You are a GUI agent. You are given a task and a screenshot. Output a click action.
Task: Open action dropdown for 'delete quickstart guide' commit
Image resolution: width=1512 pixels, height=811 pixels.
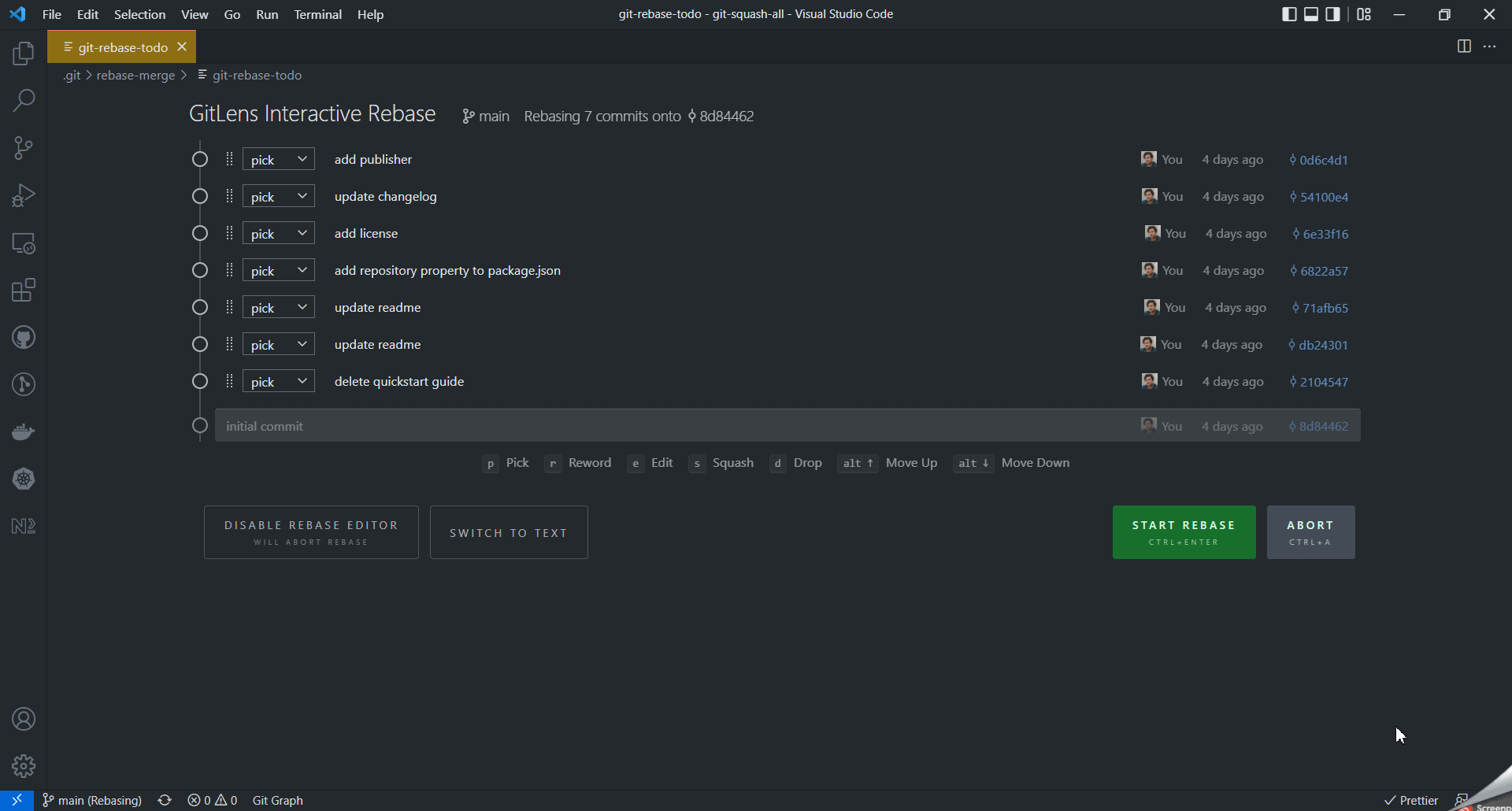tap(278, 381)
